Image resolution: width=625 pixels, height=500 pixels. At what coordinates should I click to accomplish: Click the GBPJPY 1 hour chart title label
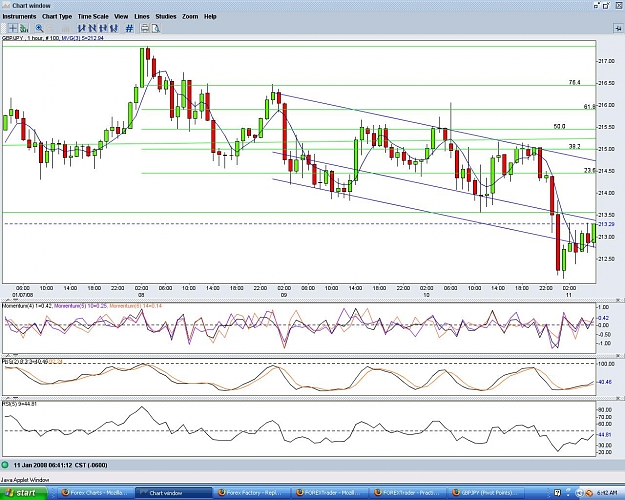coord(31,38)
